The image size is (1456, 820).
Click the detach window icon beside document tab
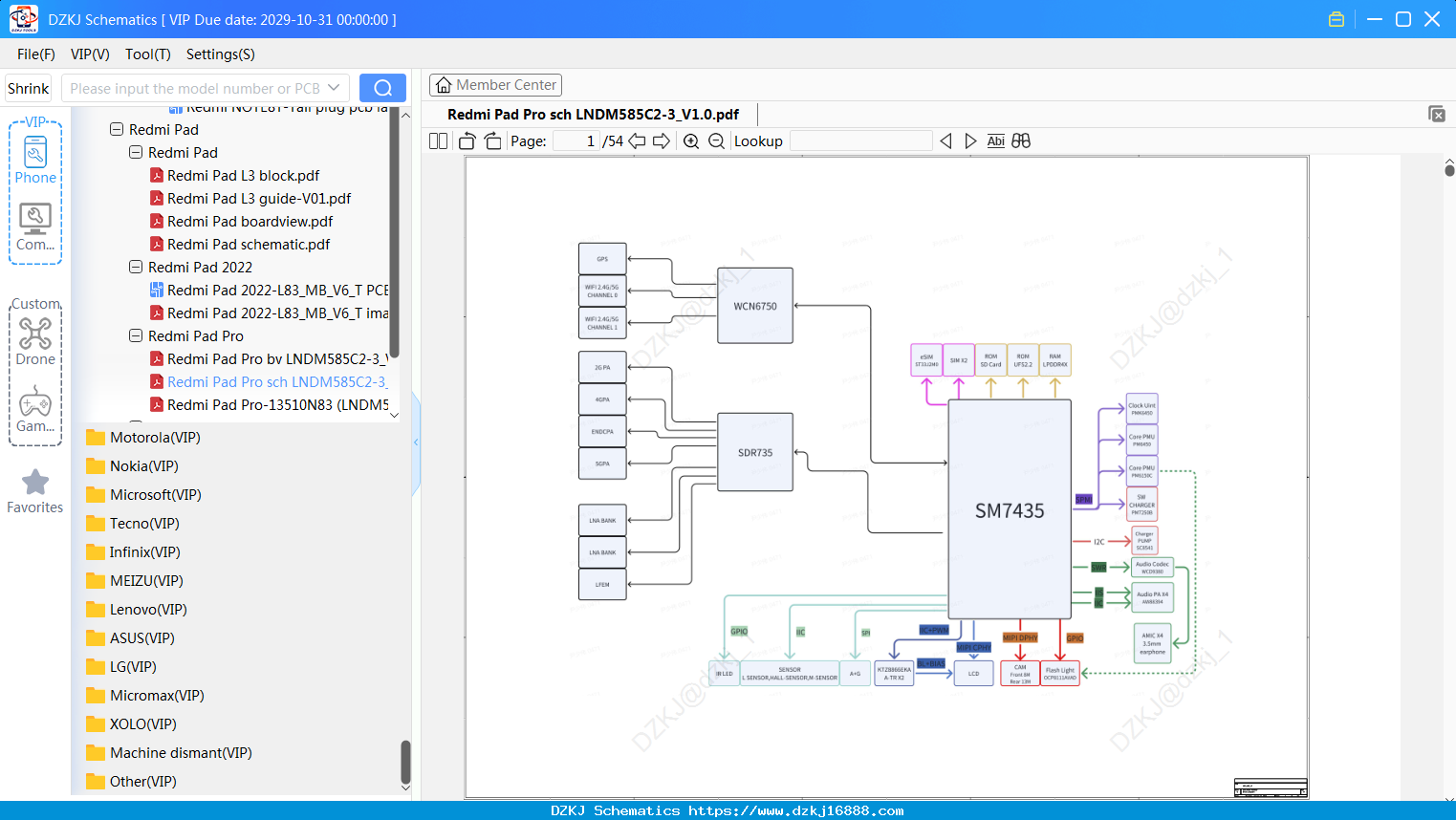coord(1437,114)
